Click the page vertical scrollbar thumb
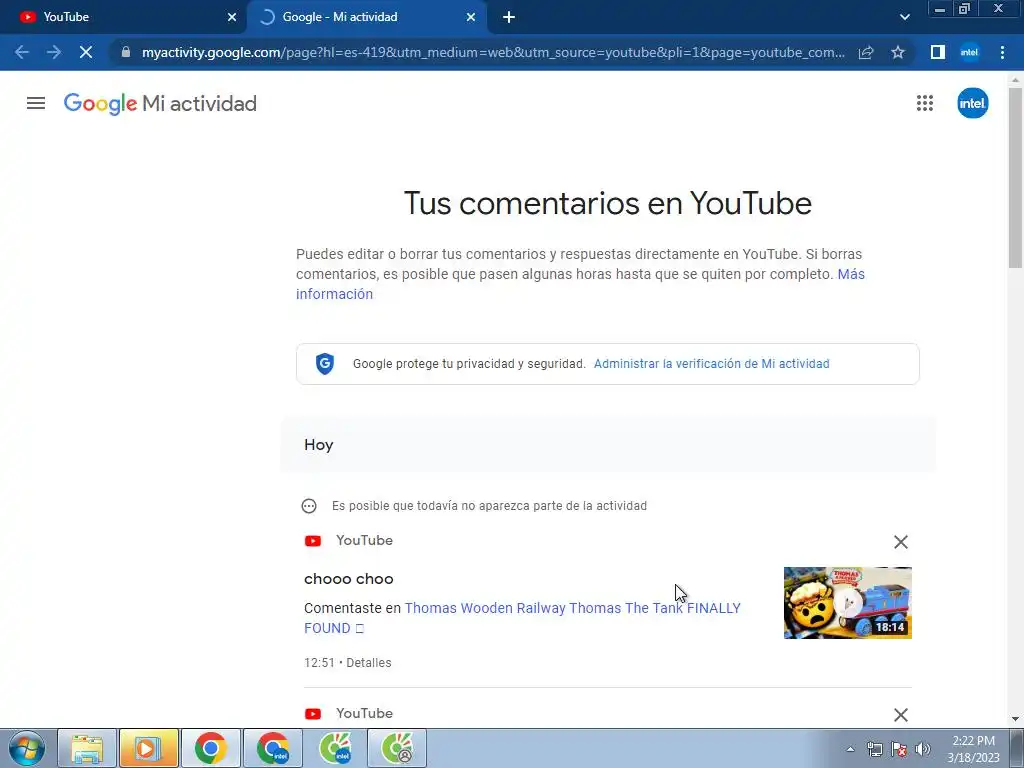 (x=1015, y=176)
